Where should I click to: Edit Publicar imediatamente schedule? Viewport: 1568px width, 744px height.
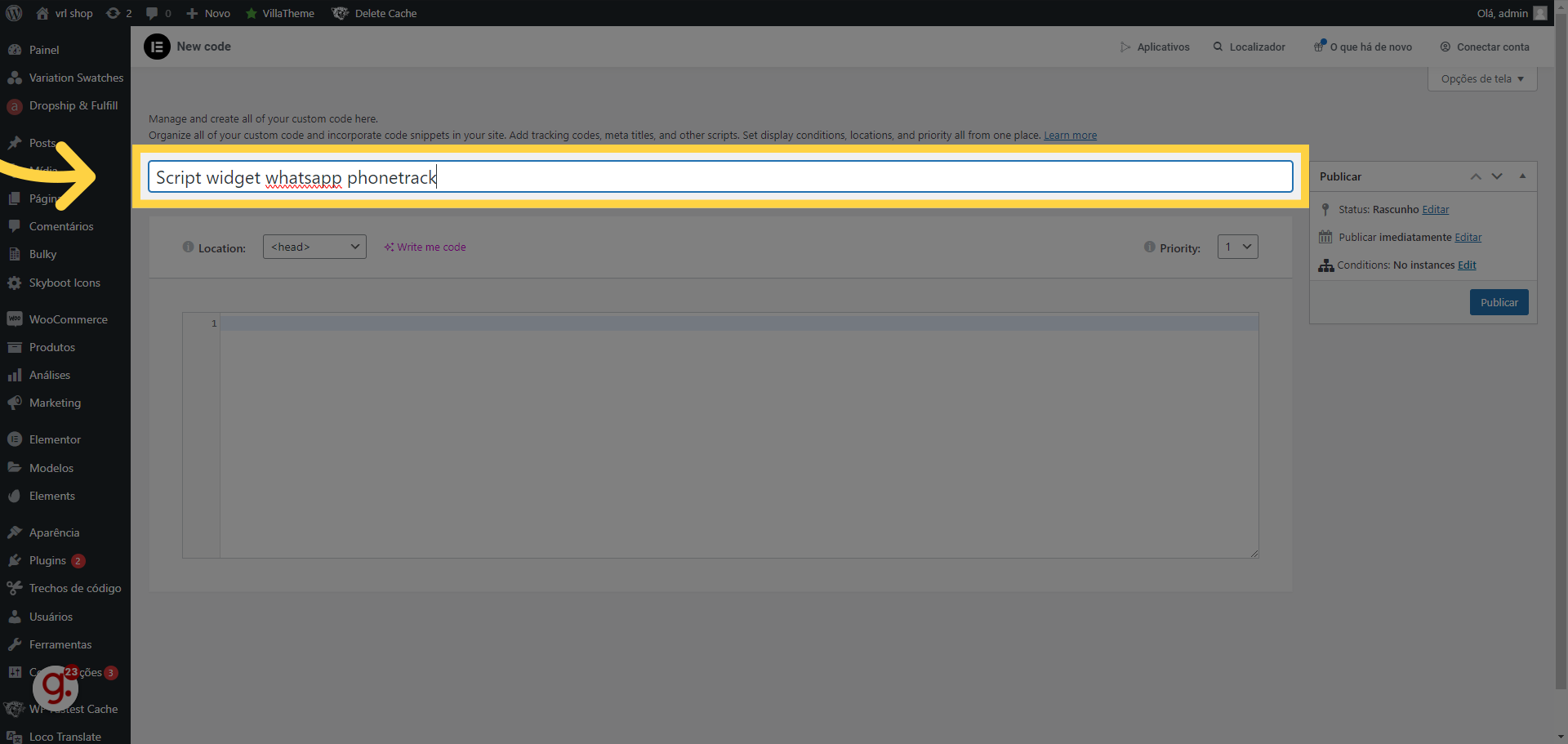pyautogui.click(x=1468, y=238)
